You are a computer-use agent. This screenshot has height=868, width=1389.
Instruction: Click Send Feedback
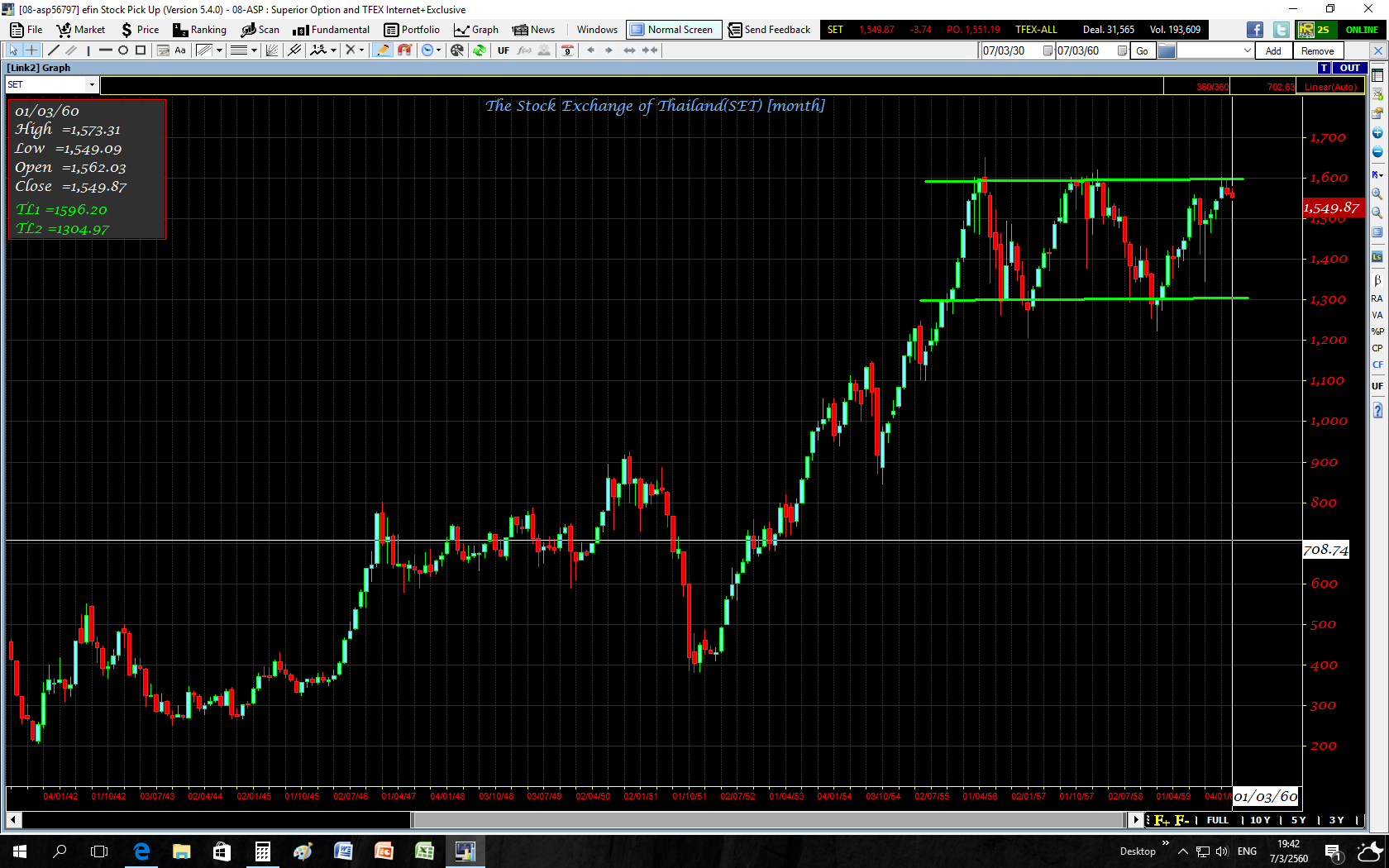point(769,30)
